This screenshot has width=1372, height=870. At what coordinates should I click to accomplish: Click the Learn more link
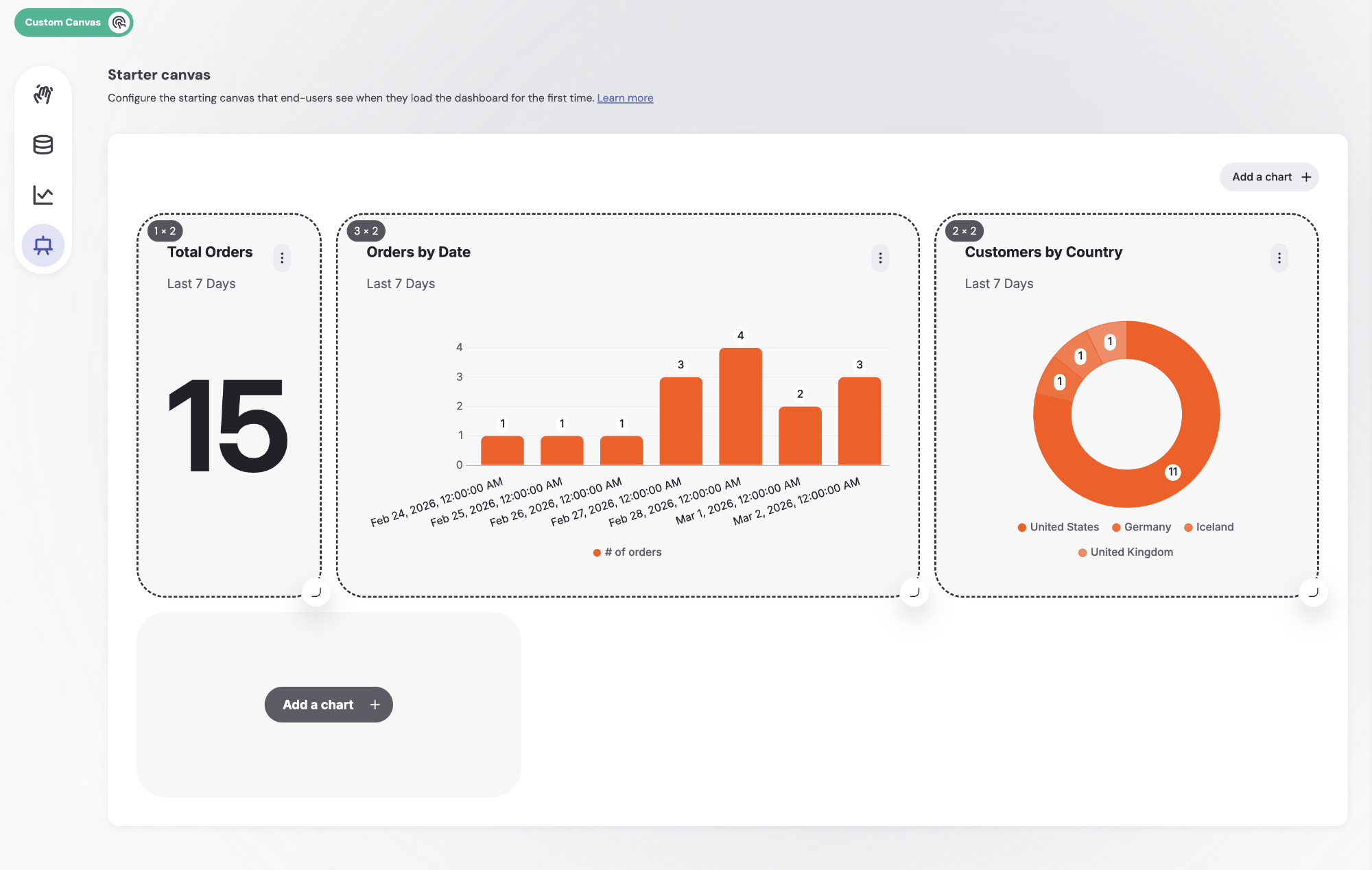pyautogui.click(x=625, y=98)
